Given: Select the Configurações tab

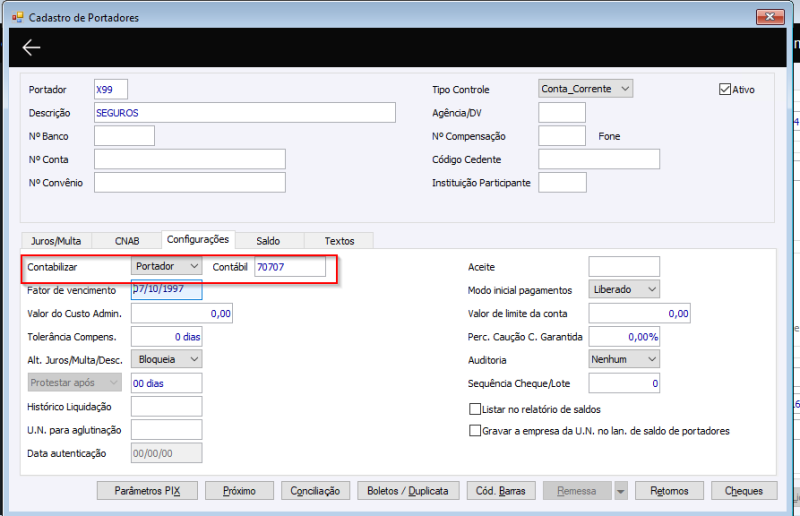Looking at the screenshot, I should tap(198, 239).
